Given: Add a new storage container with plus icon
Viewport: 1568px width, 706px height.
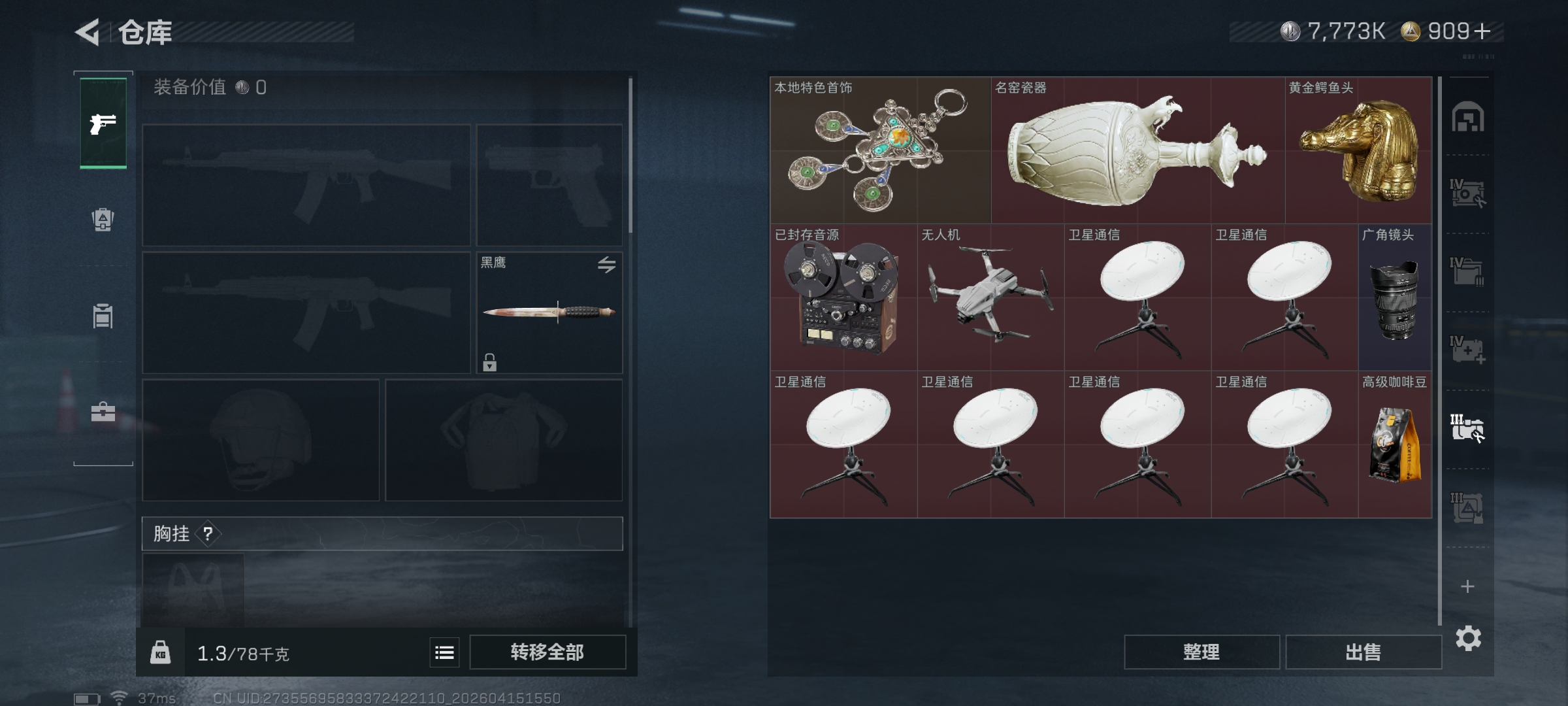Looking at the screenshot, I should pos(1467,586).
